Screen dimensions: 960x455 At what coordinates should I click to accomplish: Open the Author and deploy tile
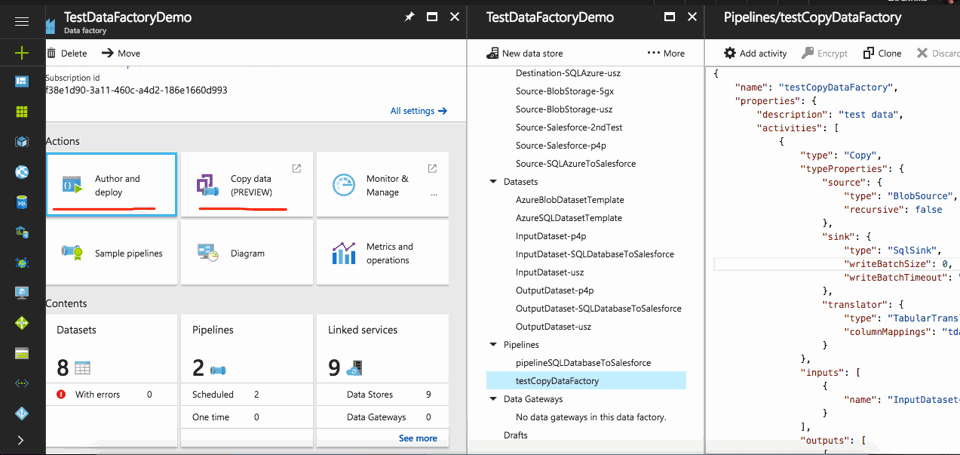click(111, 185)
